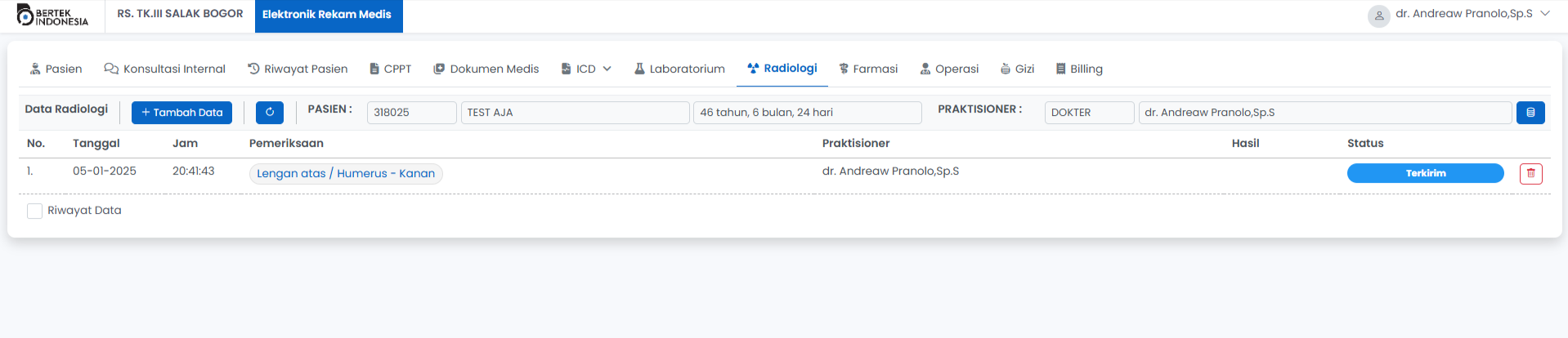Open the Billing tab
The image size is (1568, 338).
pos(1078,69)
